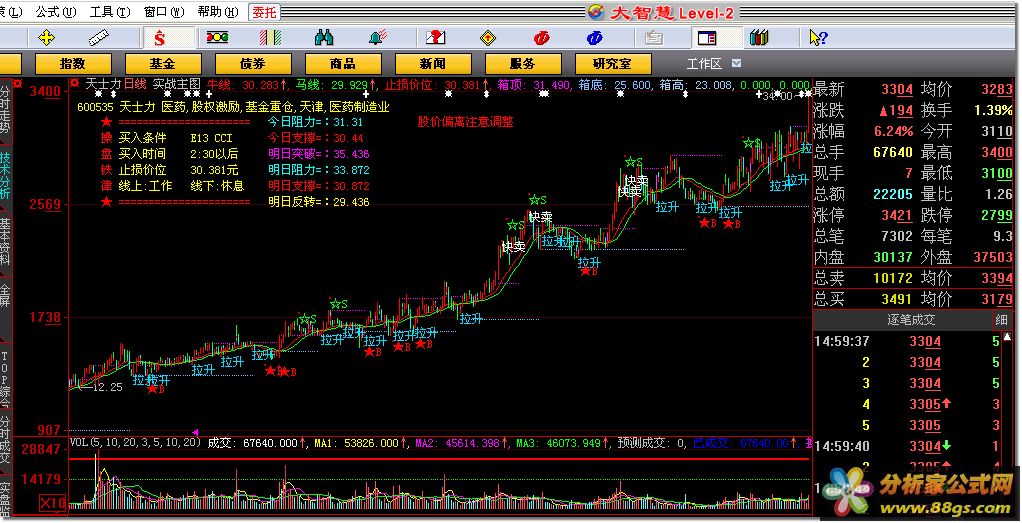Toggle the window layout toolbar icon
This screenshot has height=523, width=1022.
(706, 38)
